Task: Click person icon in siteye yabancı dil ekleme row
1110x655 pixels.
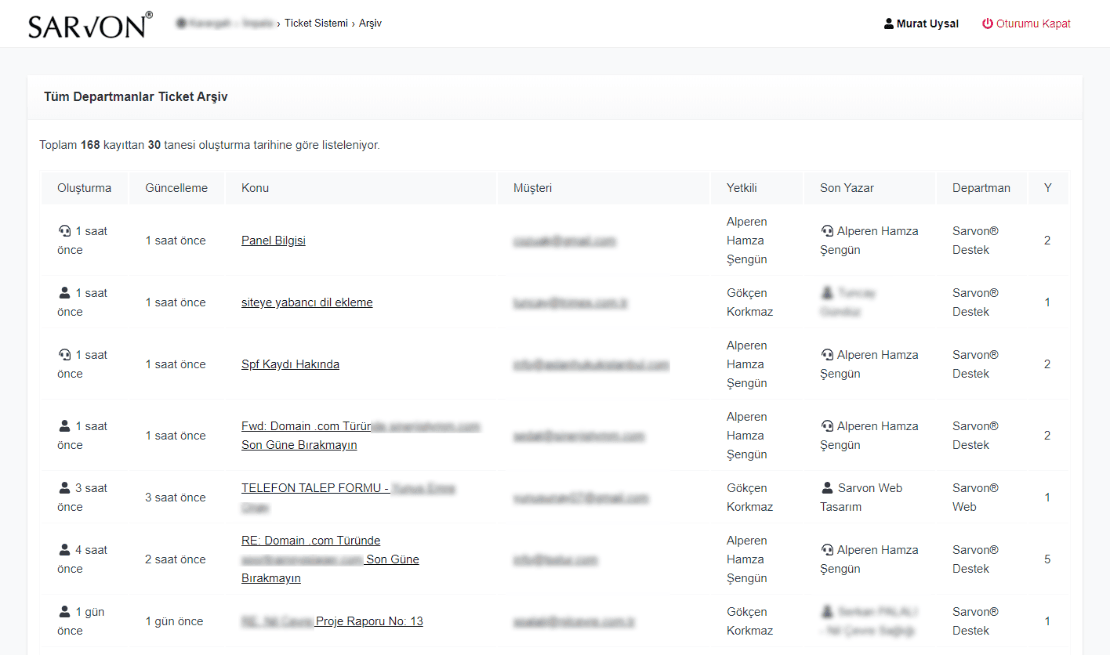Action: coord(65,293)
